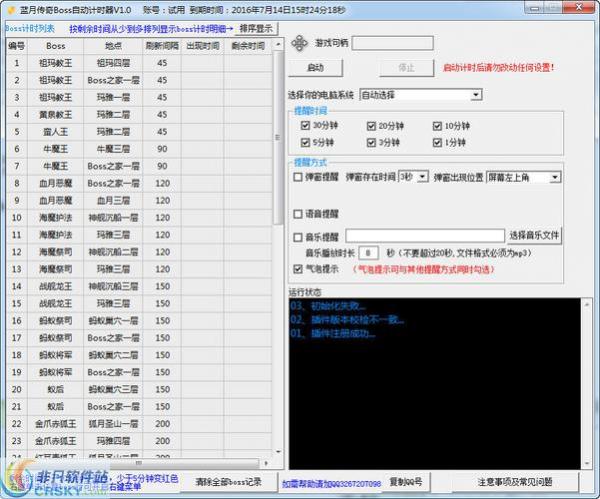Click the Boss column header
Screen dimensions: 600x499
(55, 46)
